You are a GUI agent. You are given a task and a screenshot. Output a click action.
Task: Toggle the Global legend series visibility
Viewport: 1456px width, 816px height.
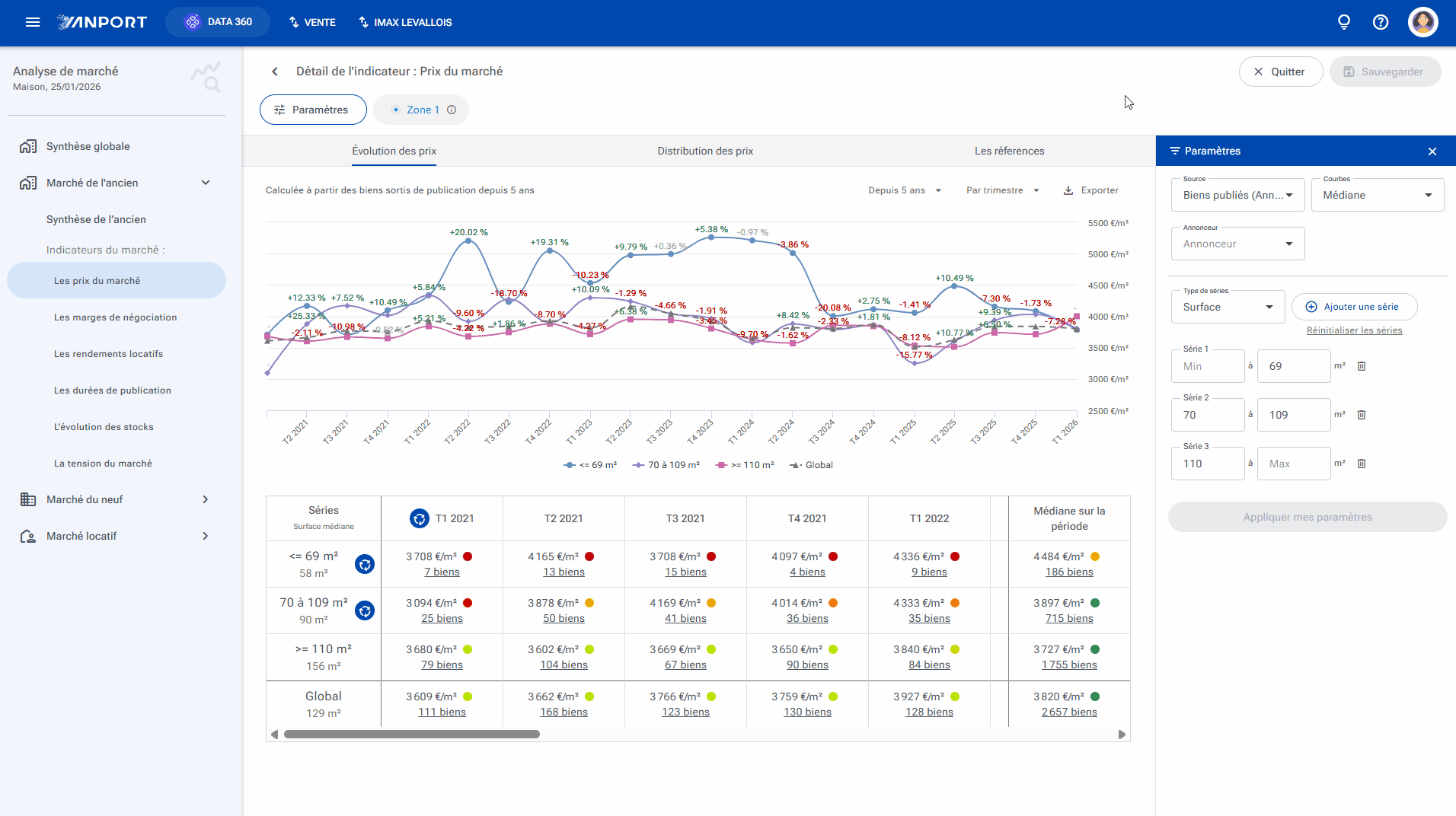click(x=812, y=465)
